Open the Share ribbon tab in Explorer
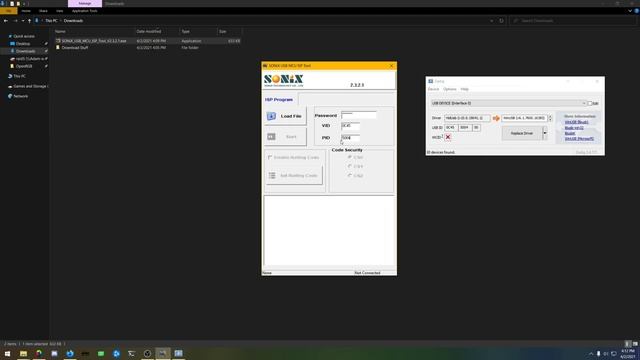640x360 pixels. point(43,11)
